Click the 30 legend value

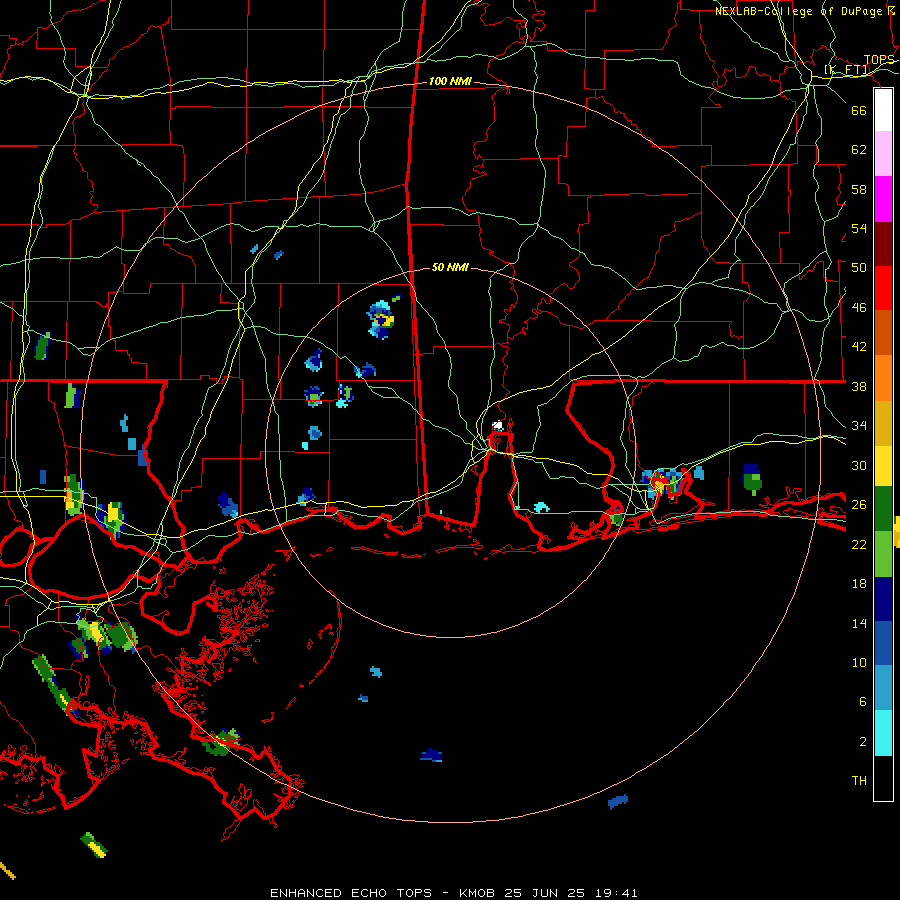[x=859, y=465]
